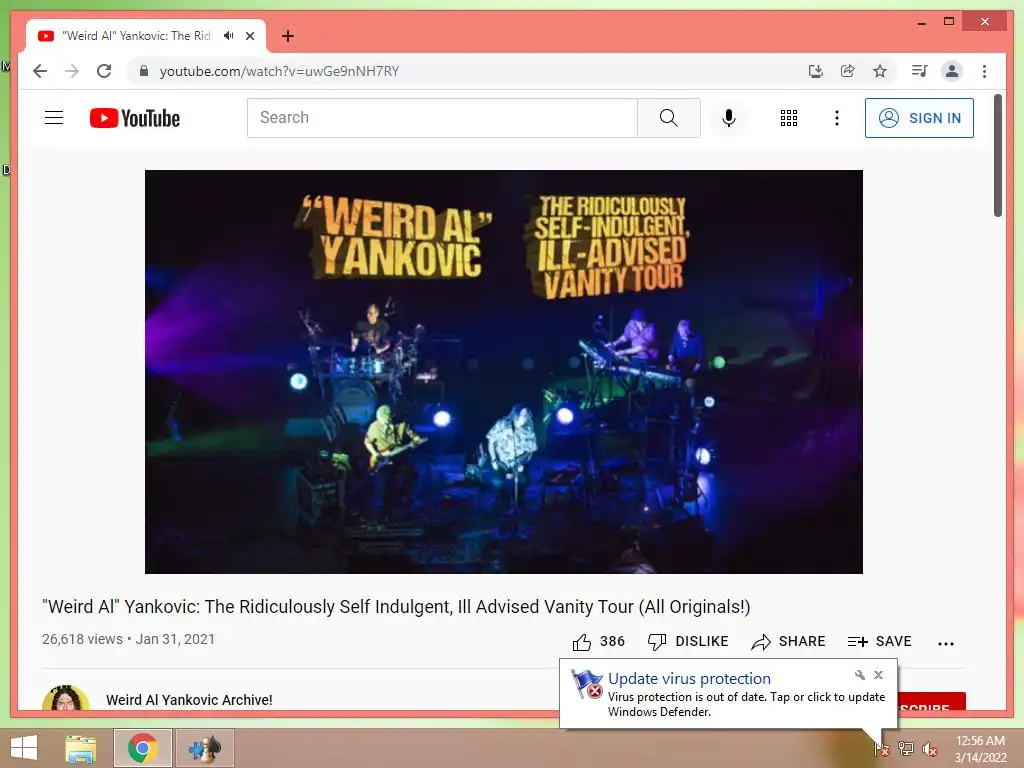Open more actions ellipsis under video

[946, 643]
